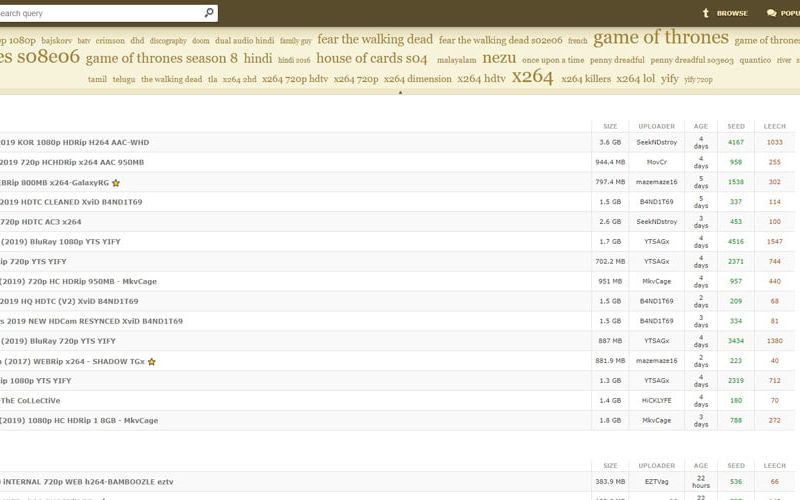Open the BROWSE menu
This screenshot has height=500, width=800.
pyautogui.click(x=732, y=13)
